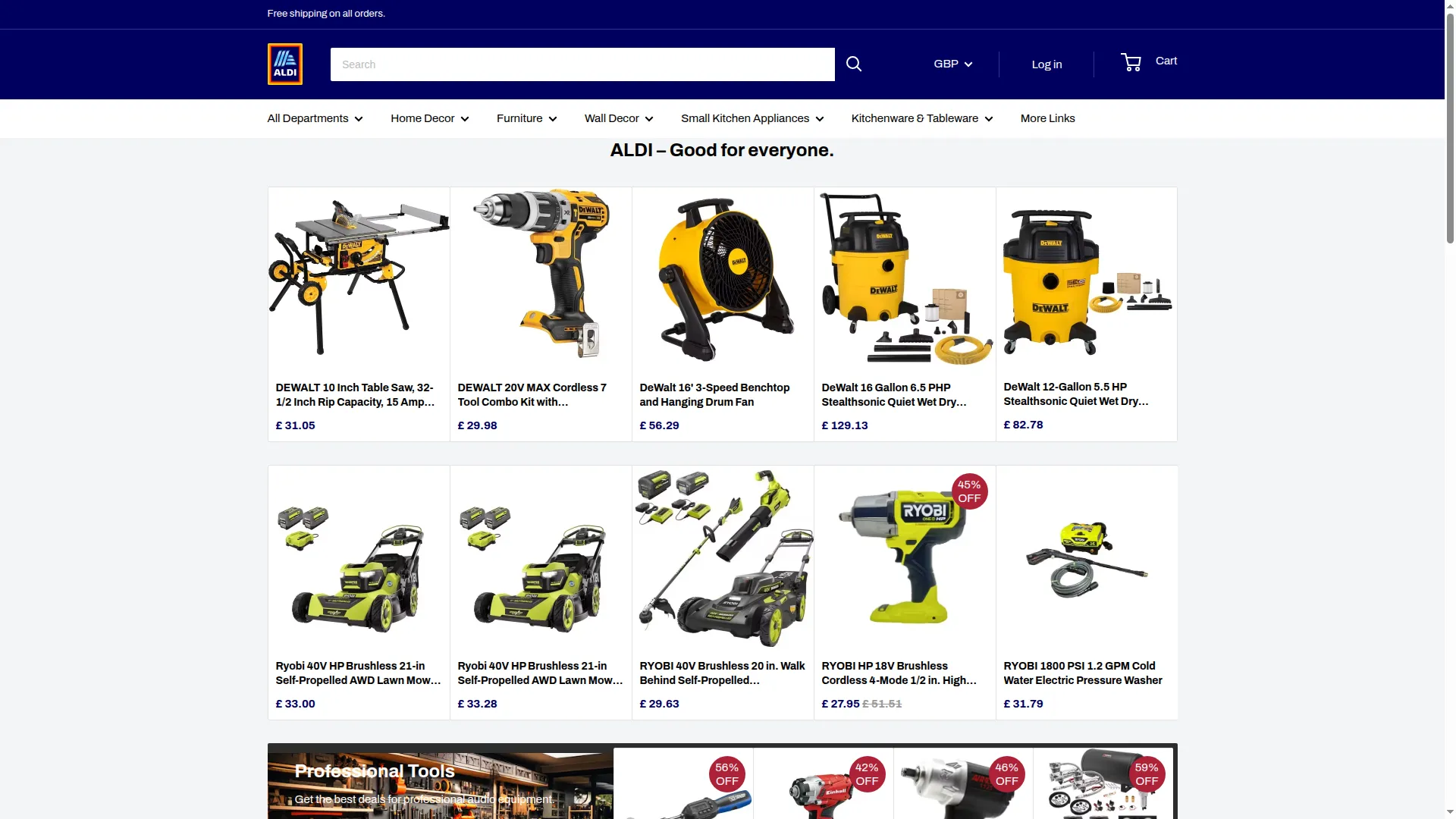Click the RYOBI pressure washer image

(x=1087, y=557)
